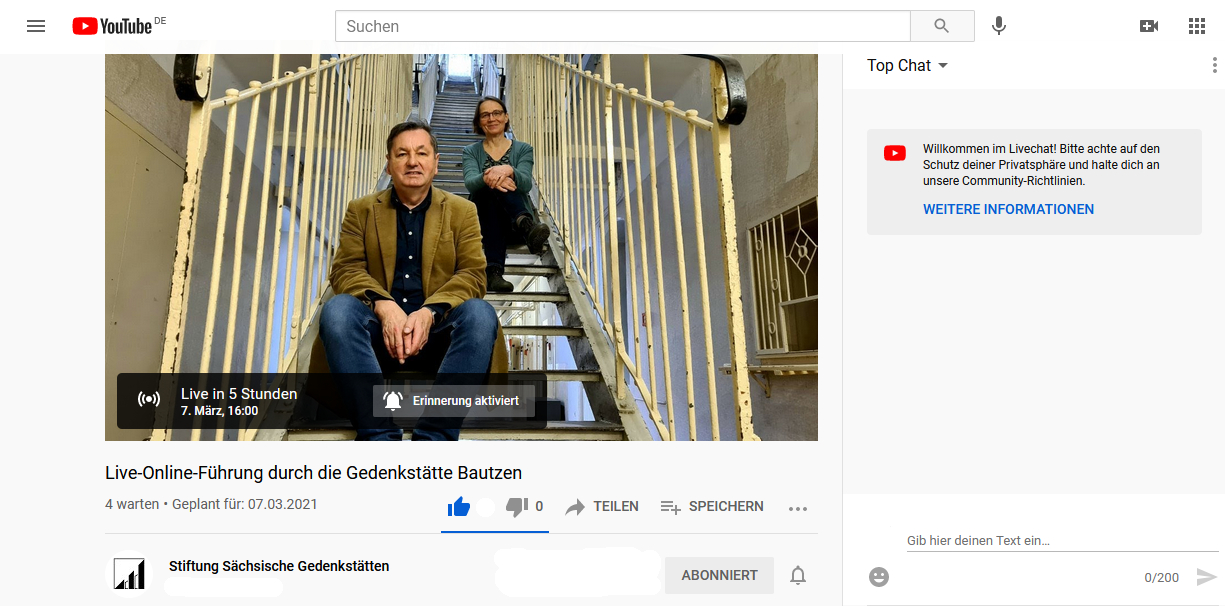Toggle the thumbs-down dislike button
Screen dimensions: 1225x606
(517, 507)
